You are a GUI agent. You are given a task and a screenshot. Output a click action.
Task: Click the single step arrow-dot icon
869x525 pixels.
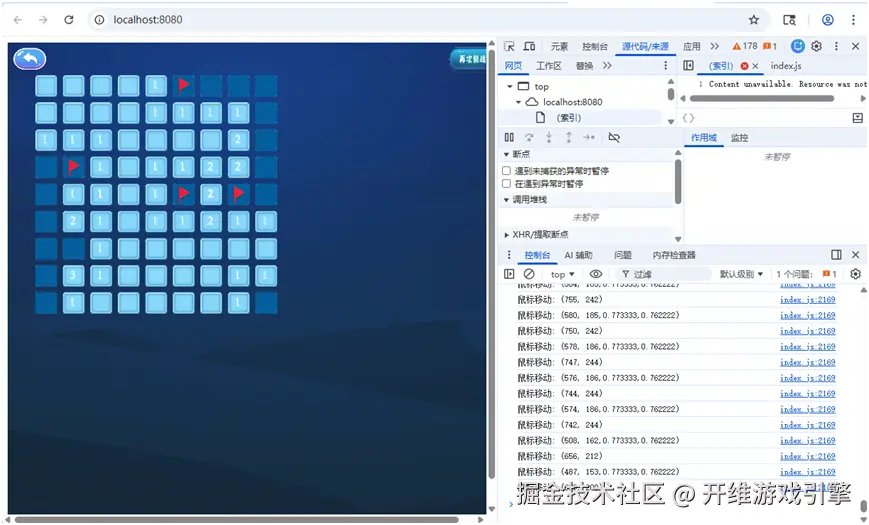pyautogui.click(x=589, y=137)
